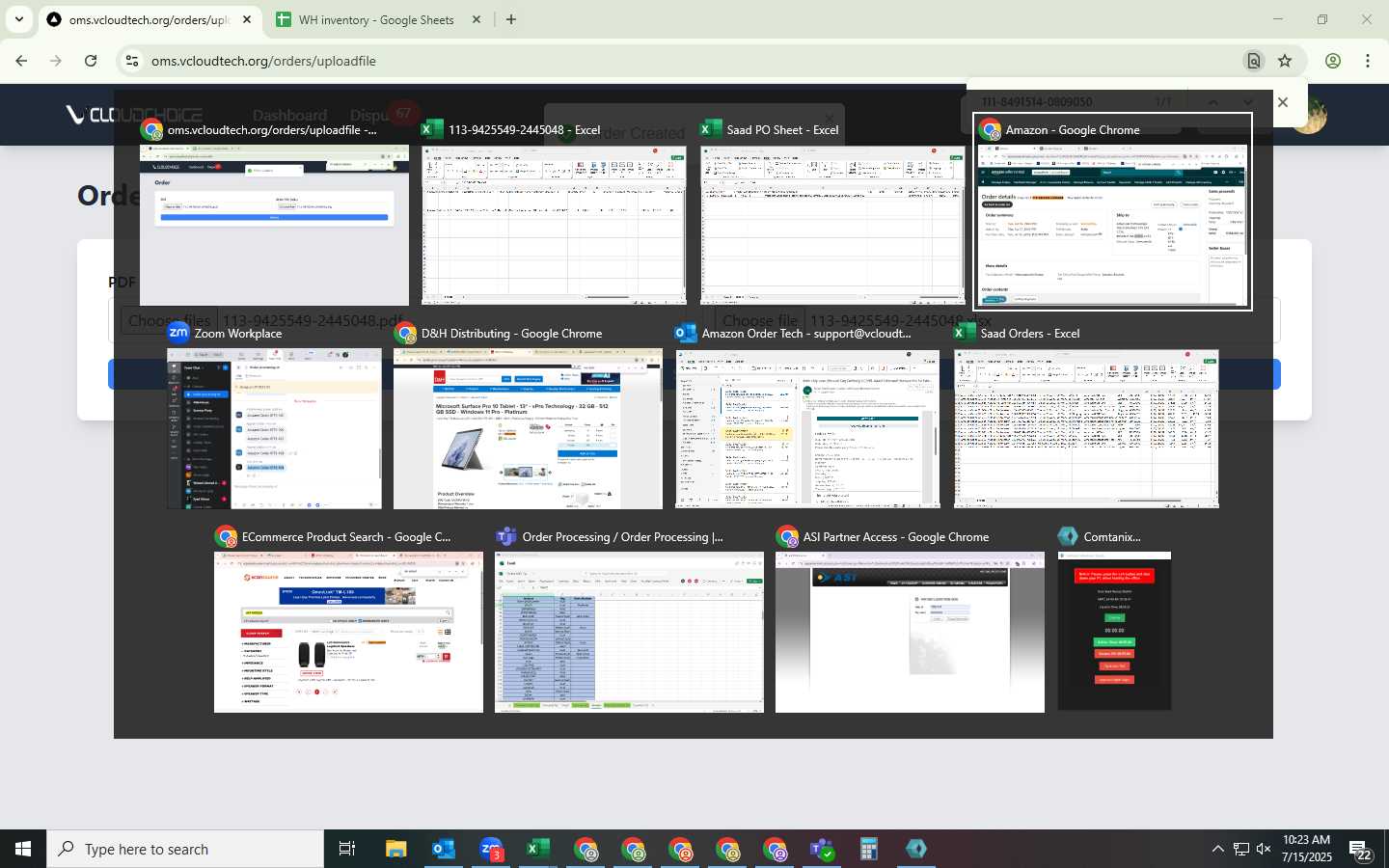Select the ECommerce Product Search Chrome window

click(348, 633)
